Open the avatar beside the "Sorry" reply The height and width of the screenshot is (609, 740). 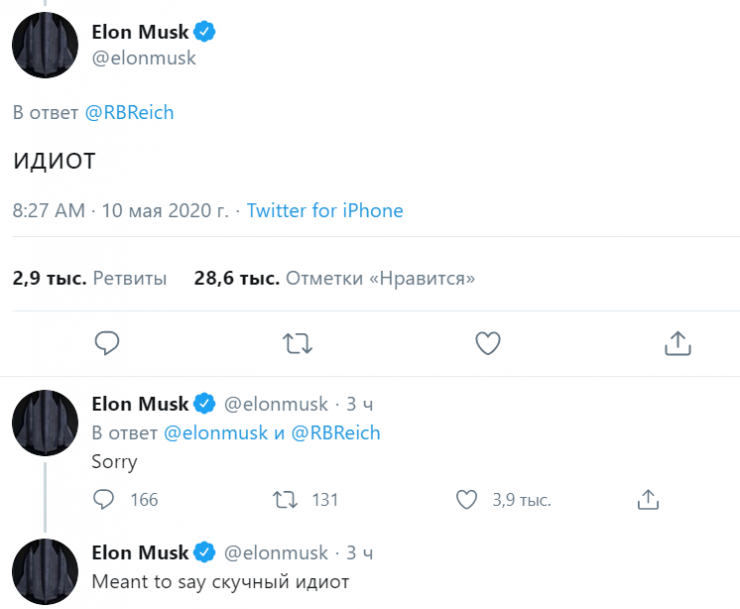pos(45,423)
